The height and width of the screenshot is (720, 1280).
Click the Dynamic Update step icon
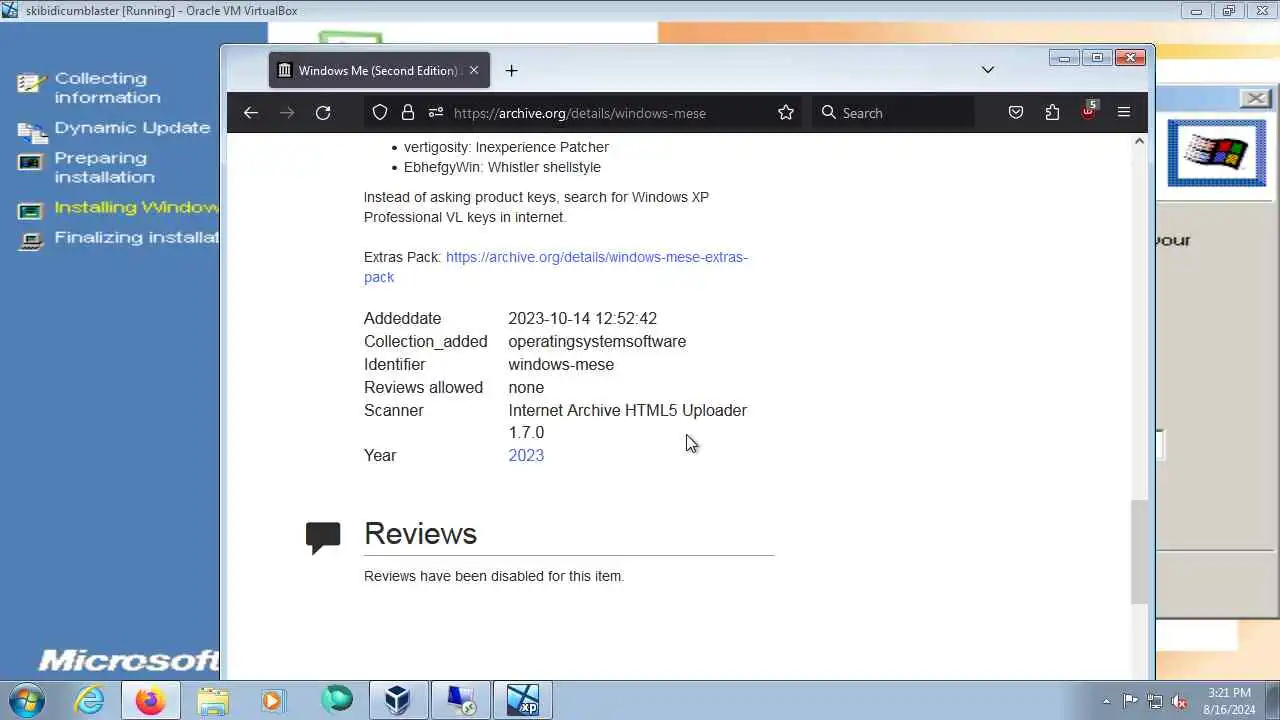point(32,131)
